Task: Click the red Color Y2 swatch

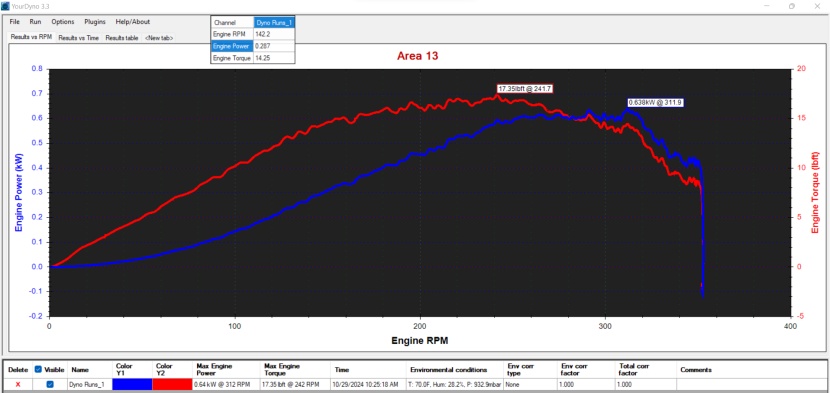Action: pos(172,385)
